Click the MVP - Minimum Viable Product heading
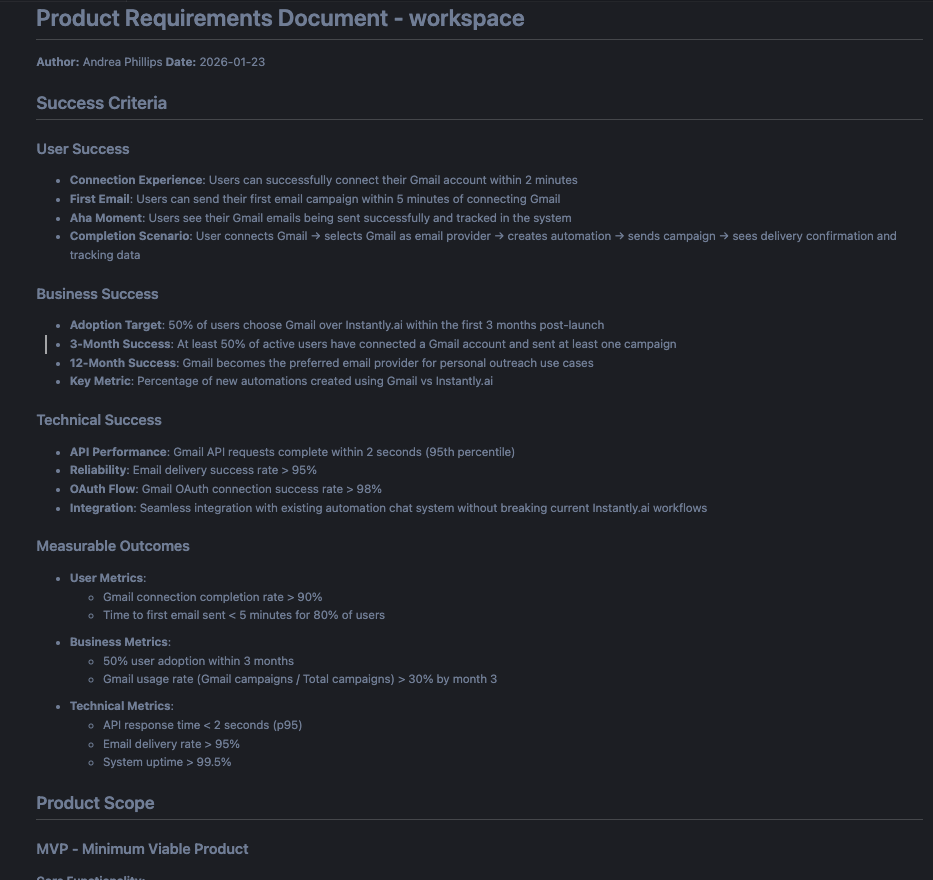Image resolution: width=933 pixels, height=880 pixels. click(x=142, y=849)
